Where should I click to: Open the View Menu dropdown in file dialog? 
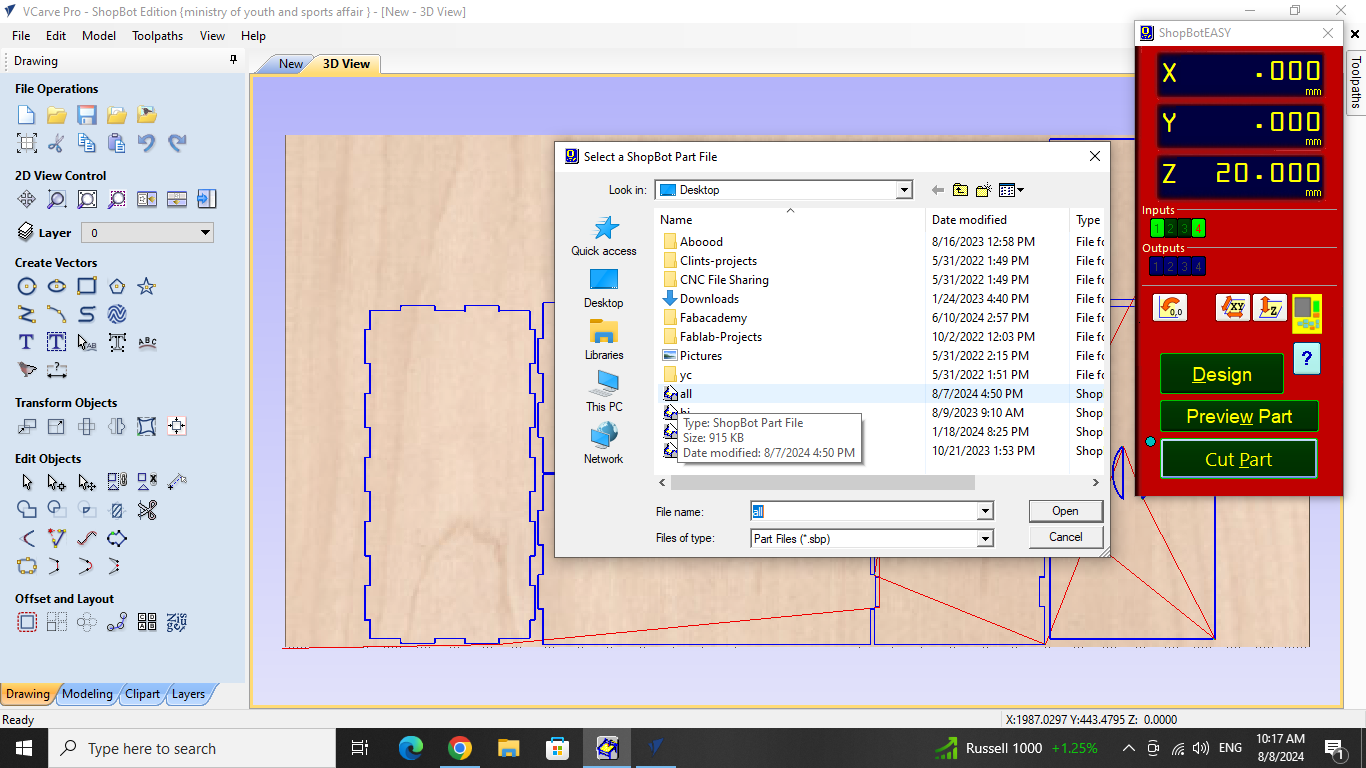pos(1011,190)
